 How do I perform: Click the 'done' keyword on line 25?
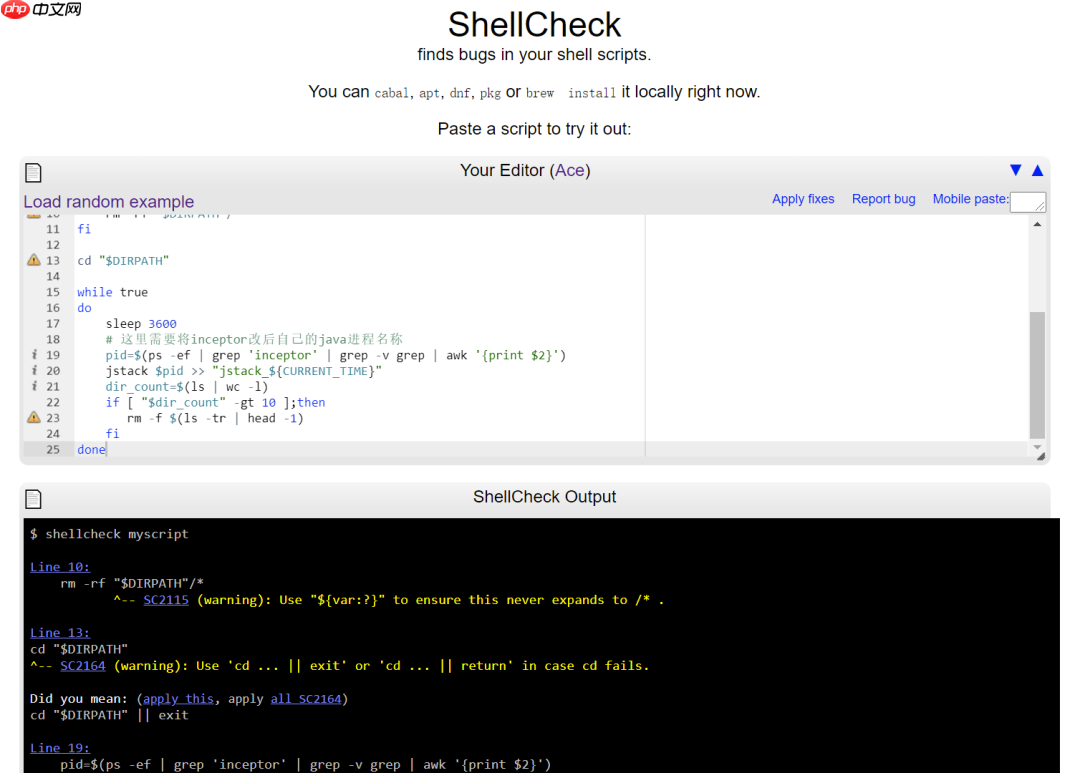click(x=92, y=449)
